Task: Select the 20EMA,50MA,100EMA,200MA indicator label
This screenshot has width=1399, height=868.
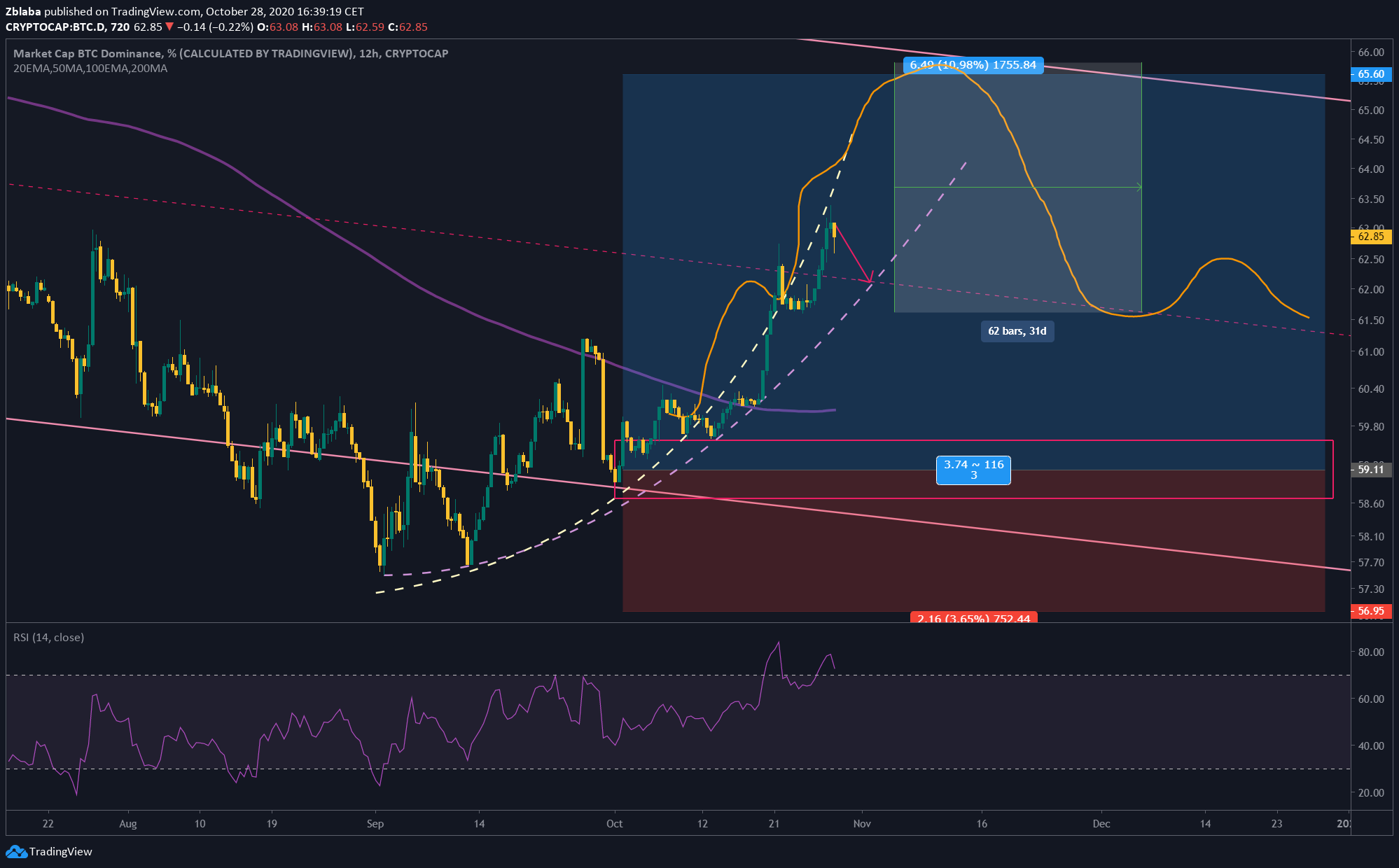Action: (x=90, y=69)
